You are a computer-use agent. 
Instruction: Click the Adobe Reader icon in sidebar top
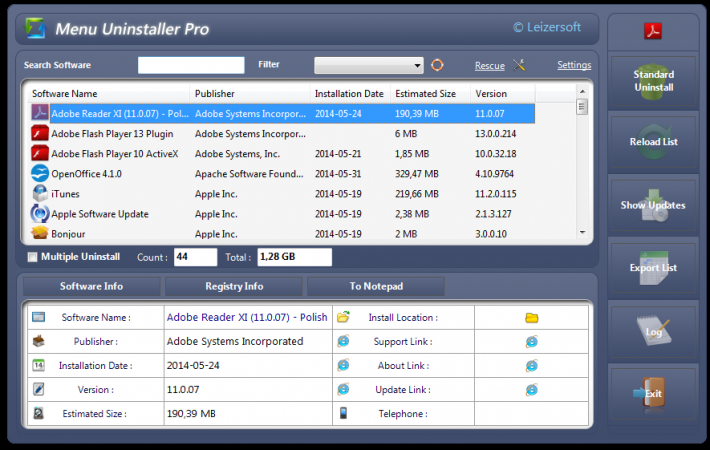pyautogui.click(x=652, y=31)
